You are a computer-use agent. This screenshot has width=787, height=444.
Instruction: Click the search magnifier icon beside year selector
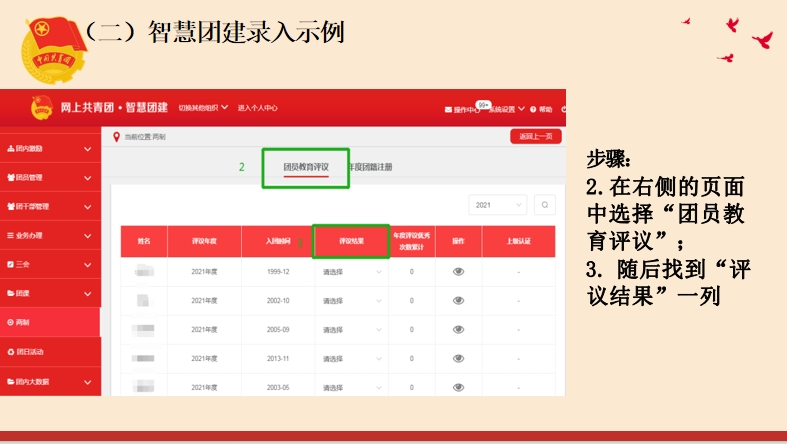544,204
